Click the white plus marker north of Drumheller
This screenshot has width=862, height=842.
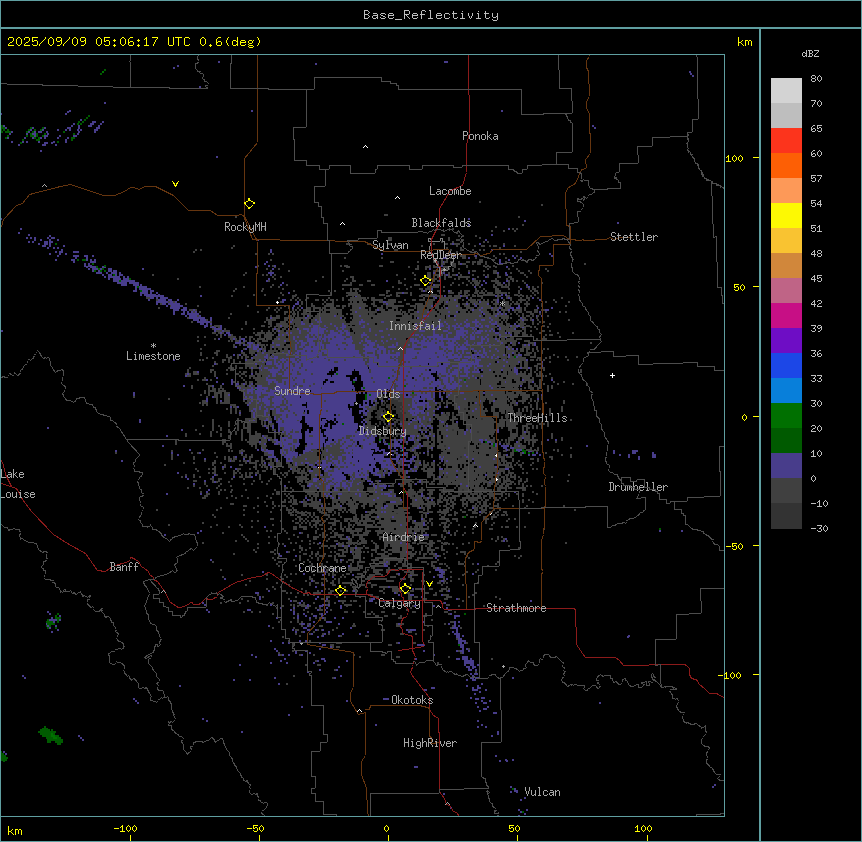[x=612, y=375]
